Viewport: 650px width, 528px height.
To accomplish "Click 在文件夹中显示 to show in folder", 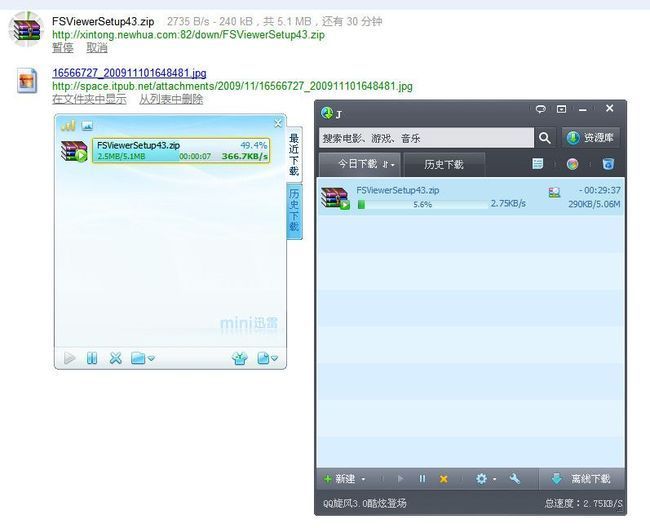I will click(90, 99).
